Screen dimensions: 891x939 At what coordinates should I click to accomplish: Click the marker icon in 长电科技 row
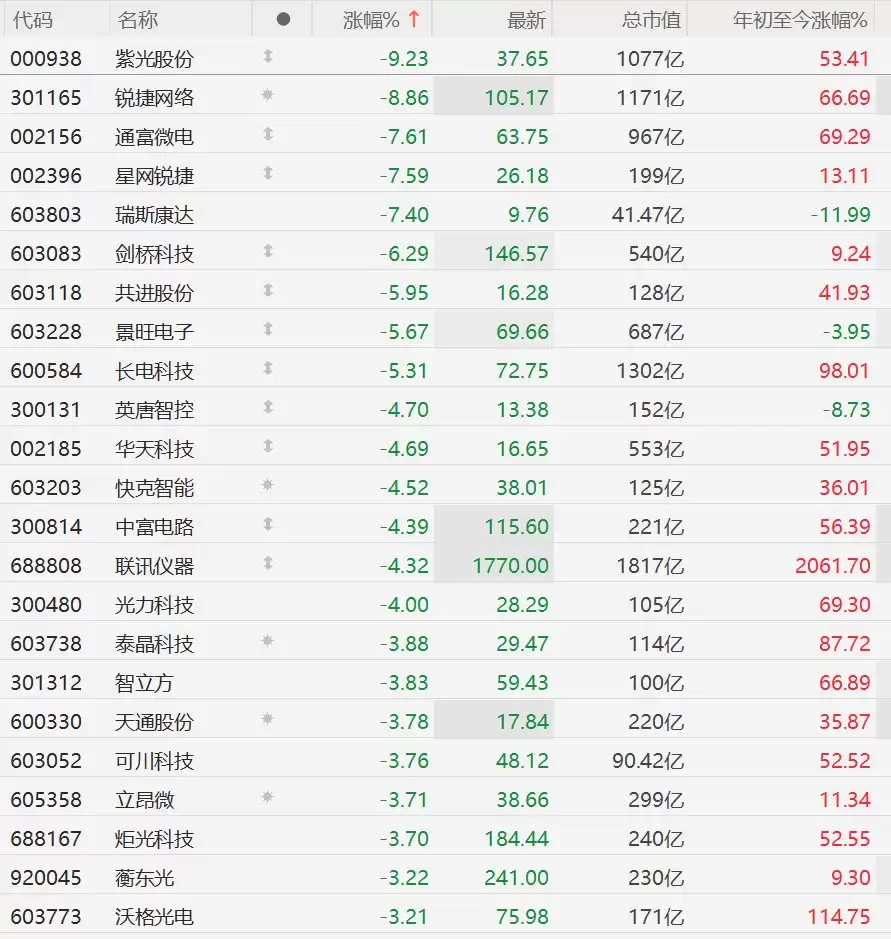click(268, 368)
